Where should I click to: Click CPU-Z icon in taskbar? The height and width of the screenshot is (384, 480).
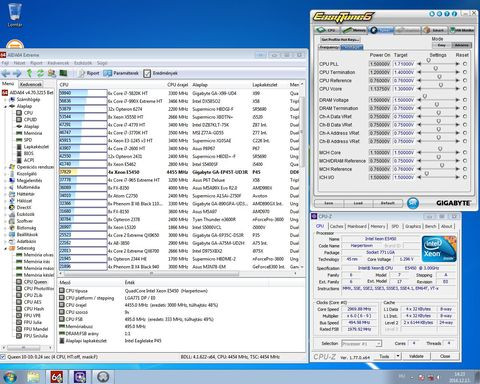point(80,377)
